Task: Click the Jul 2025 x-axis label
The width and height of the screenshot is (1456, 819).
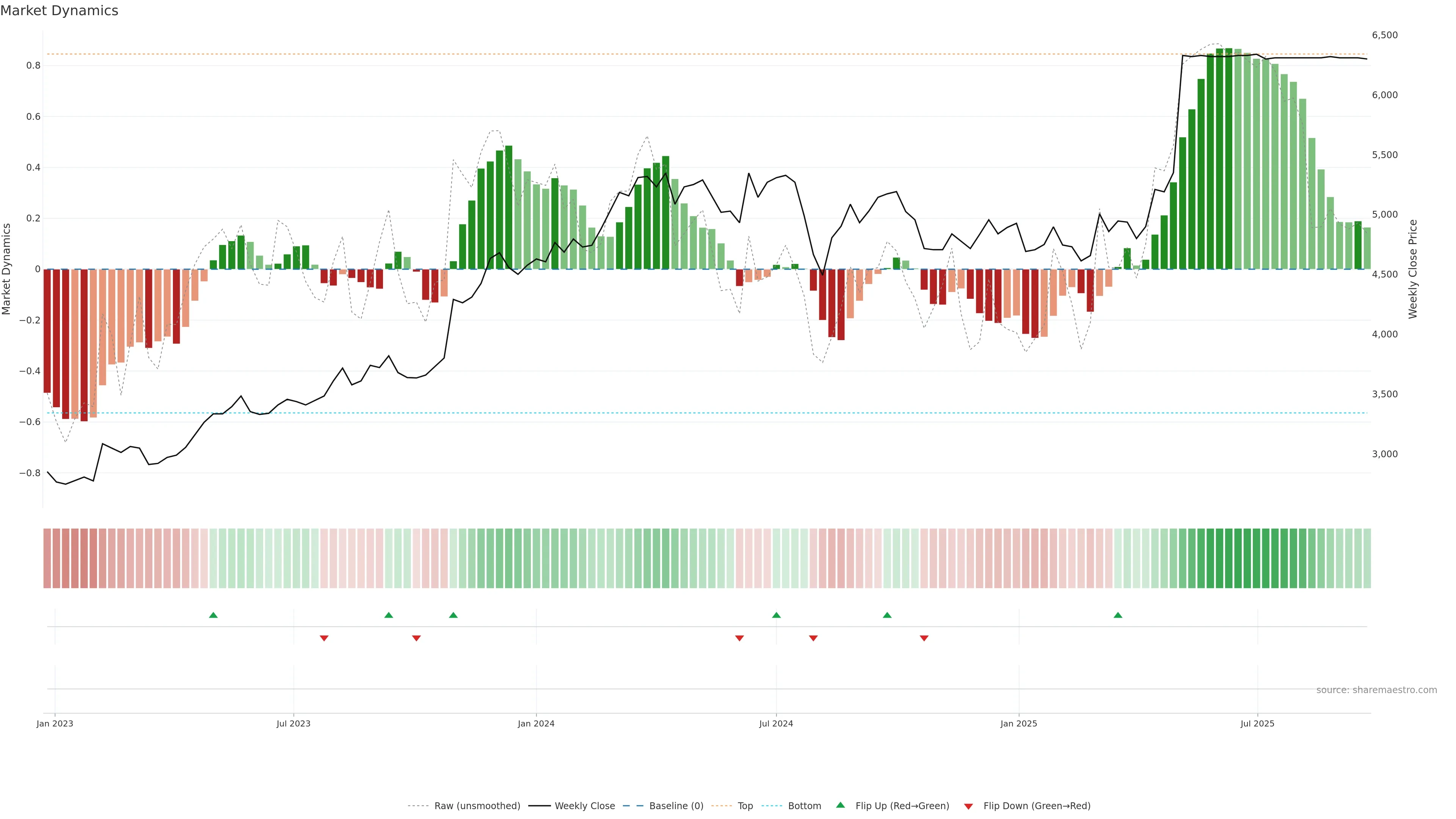Action: point(1257,723)
